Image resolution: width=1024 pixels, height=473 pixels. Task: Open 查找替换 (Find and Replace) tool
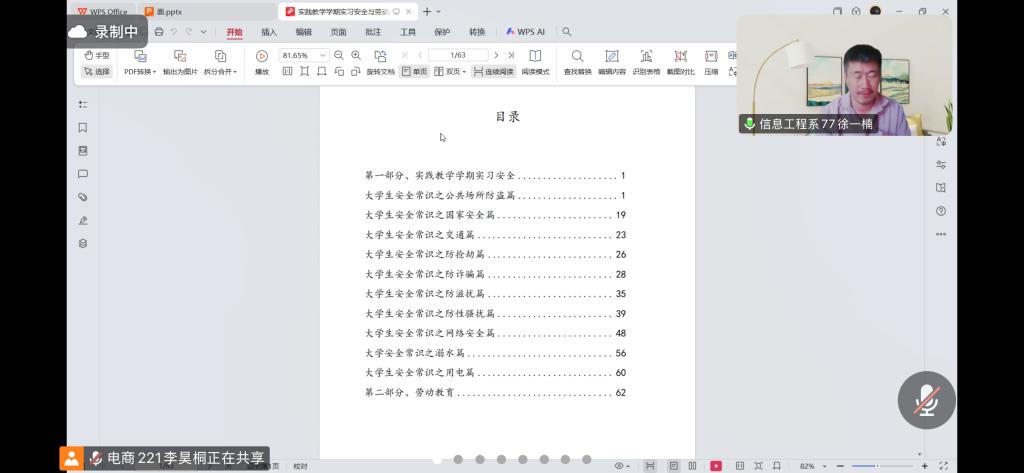577,56
